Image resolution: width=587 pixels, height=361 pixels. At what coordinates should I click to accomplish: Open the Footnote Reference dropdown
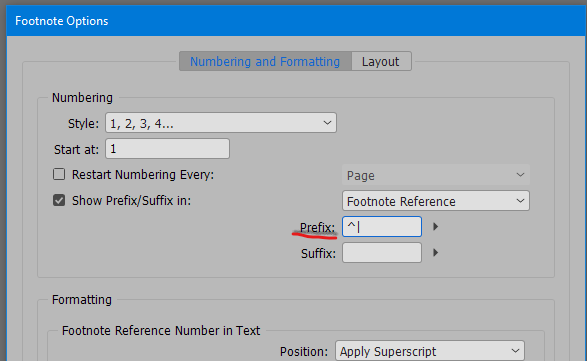pyautogui.click(x=436, y=201)
